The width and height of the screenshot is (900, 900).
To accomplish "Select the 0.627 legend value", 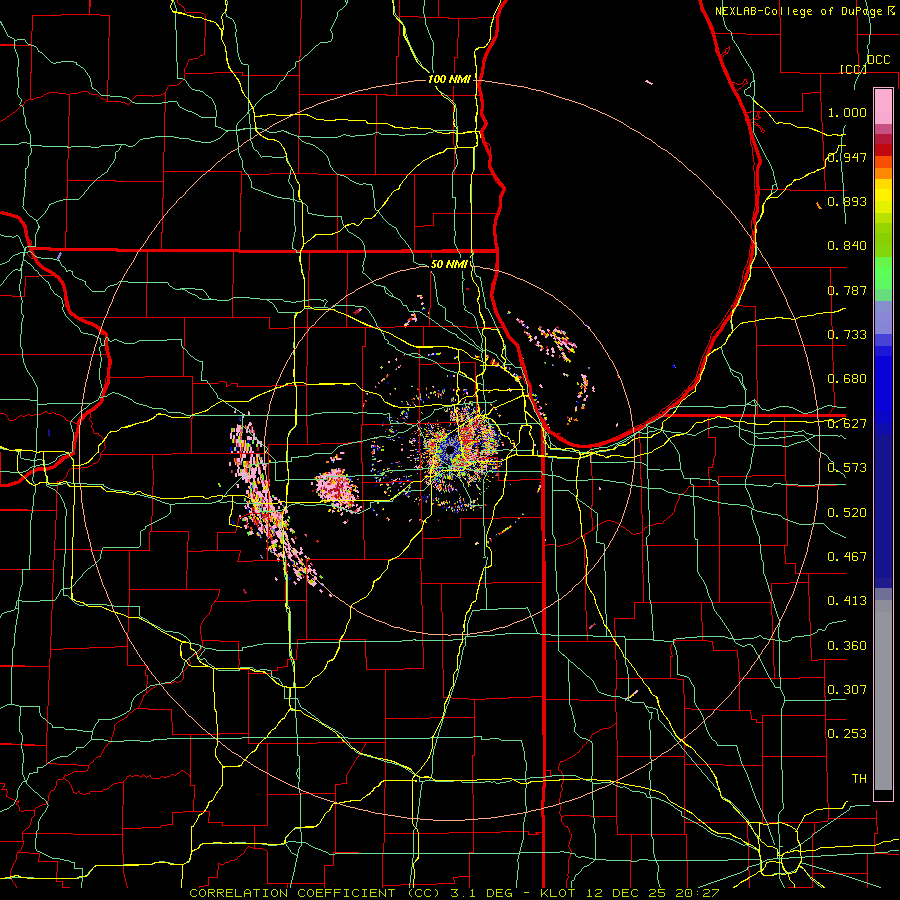I will tap(847, 424).
